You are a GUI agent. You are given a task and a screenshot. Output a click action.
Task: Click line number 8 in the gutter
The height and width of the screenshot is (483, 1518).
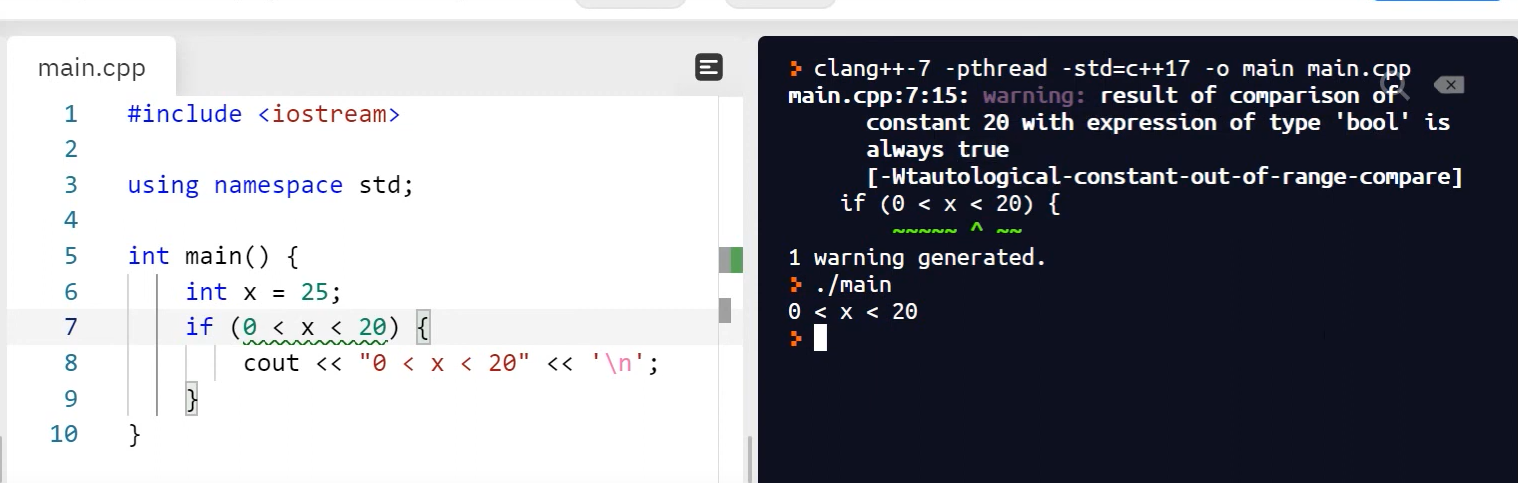click(x=70, y=363)
